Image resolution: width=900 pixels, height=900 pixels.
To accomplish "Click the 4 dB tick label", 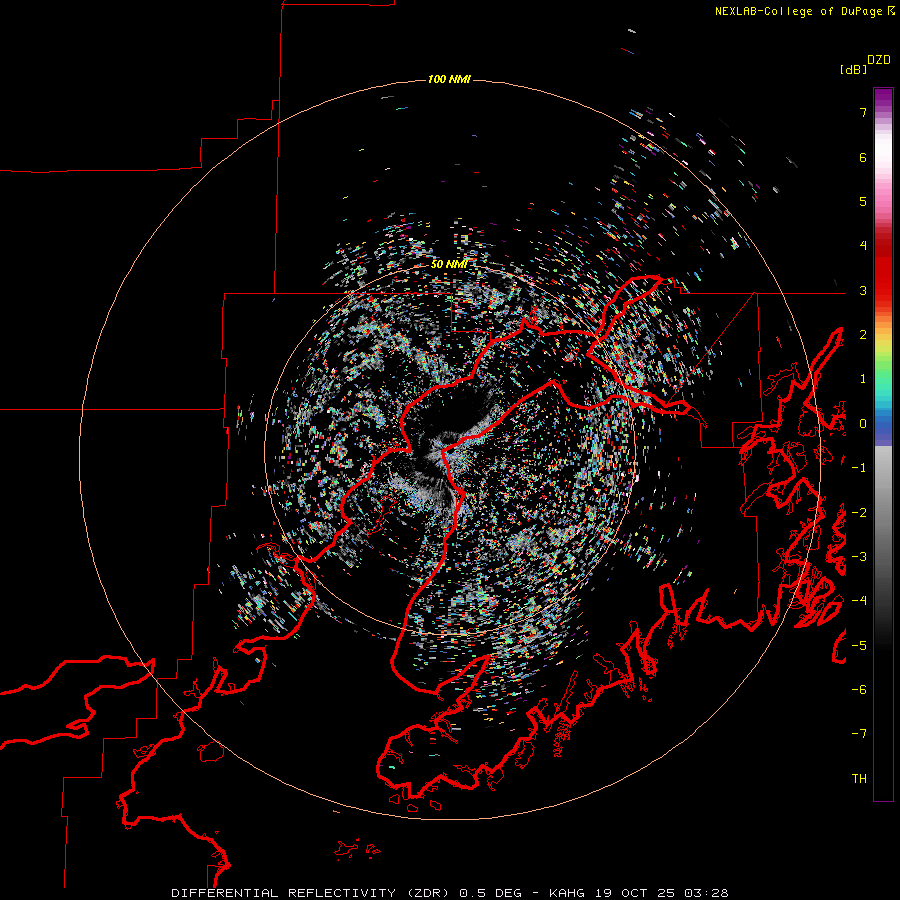I will pyautogui.click(x=863, y=246).
